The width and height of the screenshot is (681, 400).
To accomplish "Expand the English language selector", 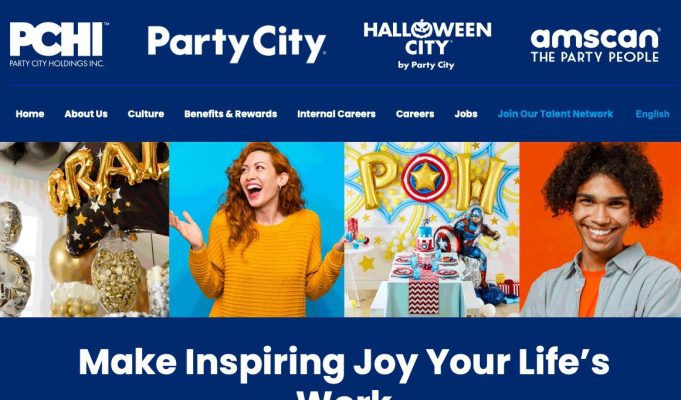I will pyautogui.click(x=652, y=114).
